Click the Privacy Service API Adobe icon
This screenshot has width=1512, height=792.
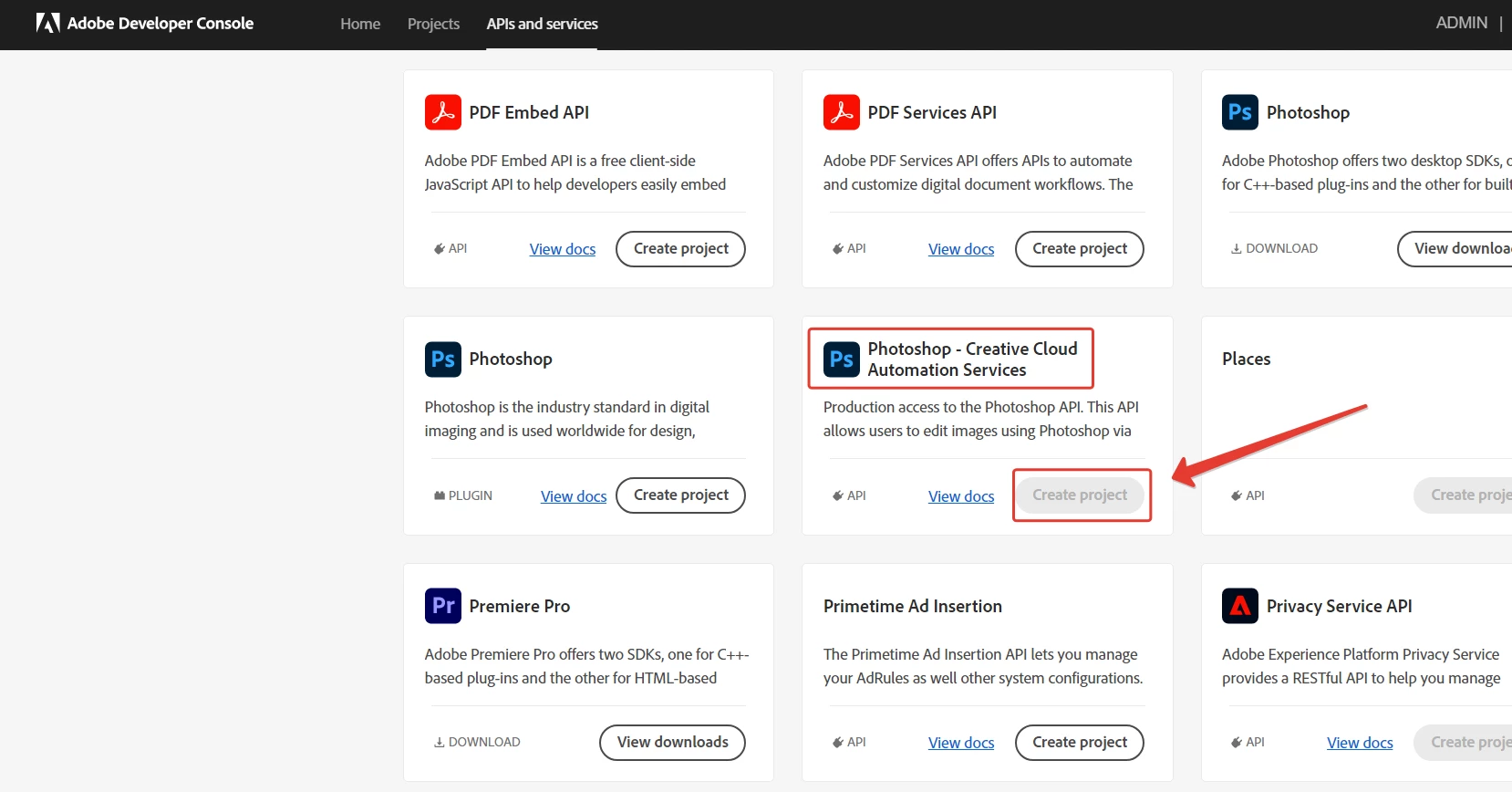[1239, 606]
